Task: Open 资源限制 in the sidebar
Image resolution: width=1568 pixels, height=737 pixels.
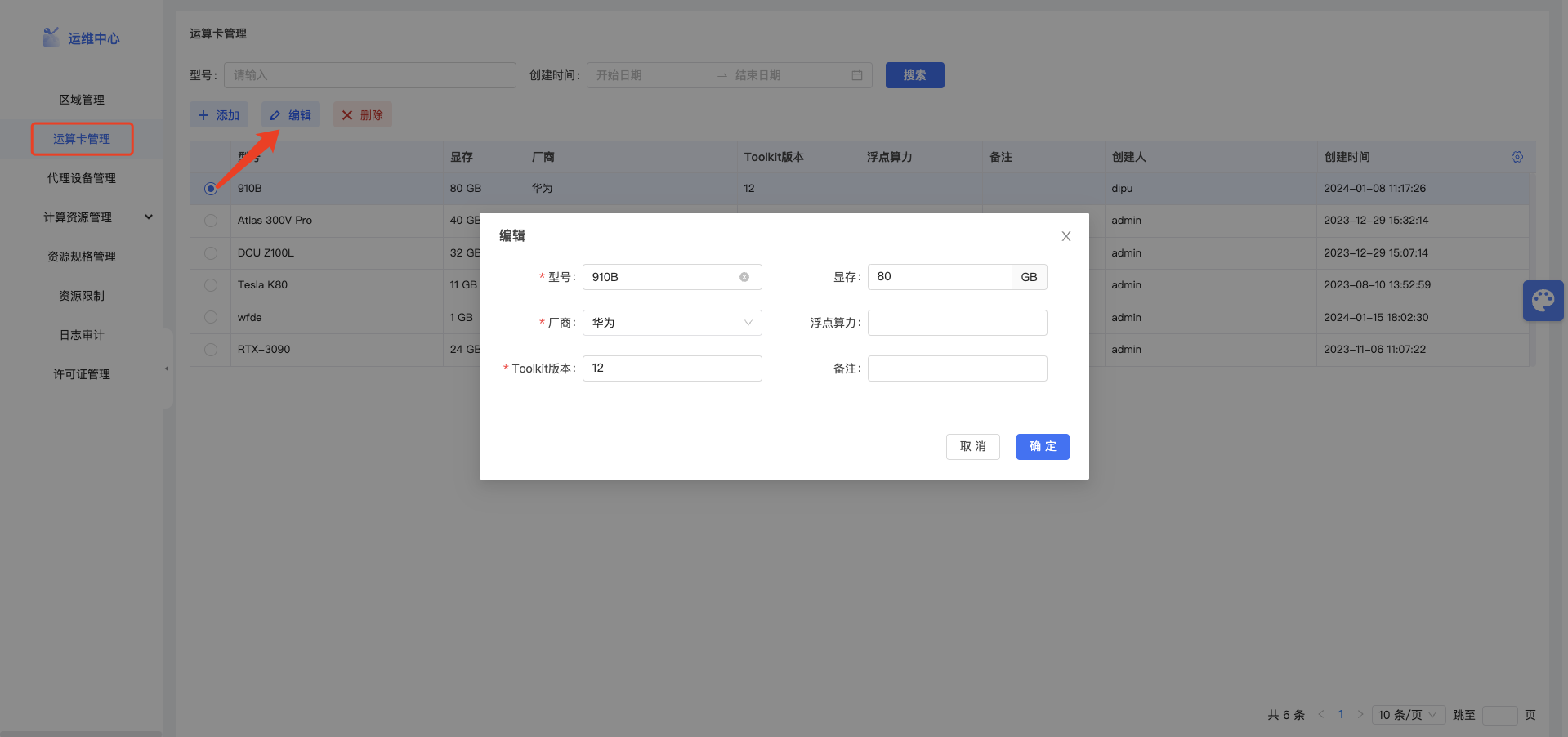Action: (x=82, y=296)
